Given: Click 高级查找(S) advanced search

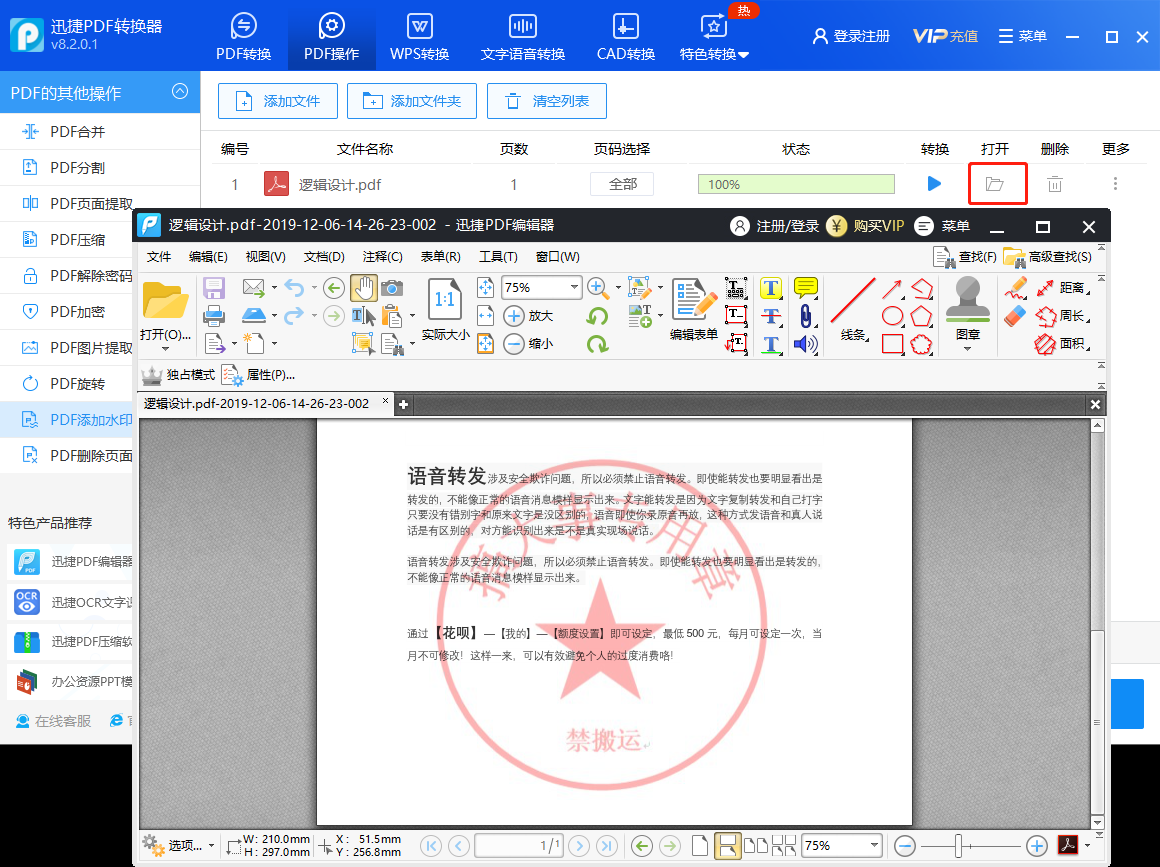Looking at the screenshot, I should tap(1047, 257).
